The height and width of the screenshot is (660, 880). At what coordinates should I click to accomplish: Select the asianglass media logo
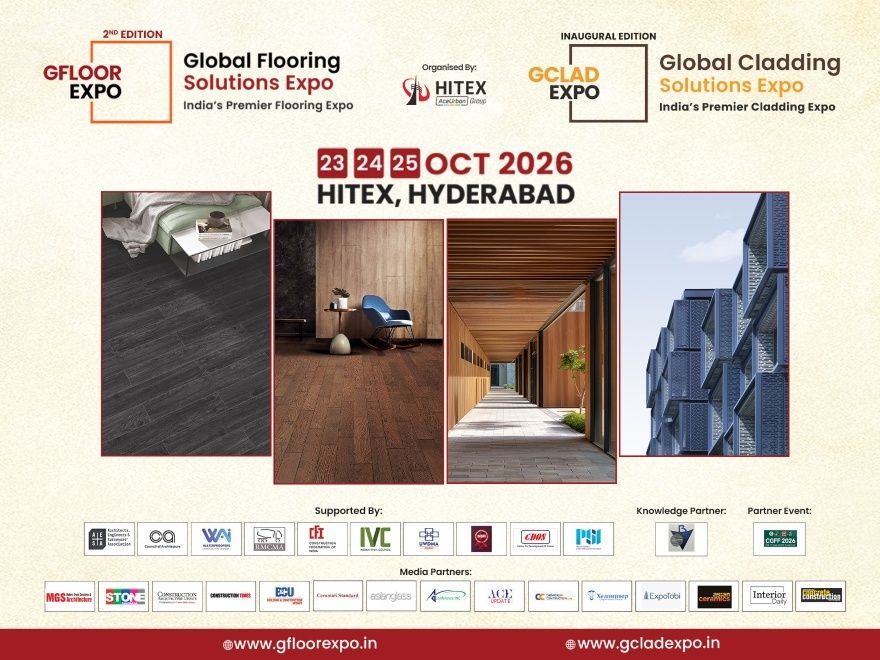tap(391, 596)
